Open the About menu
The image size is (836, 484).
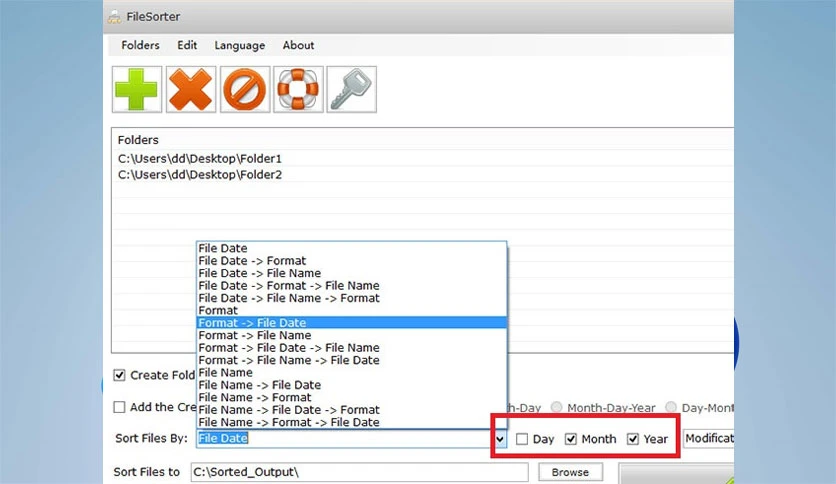298,45
